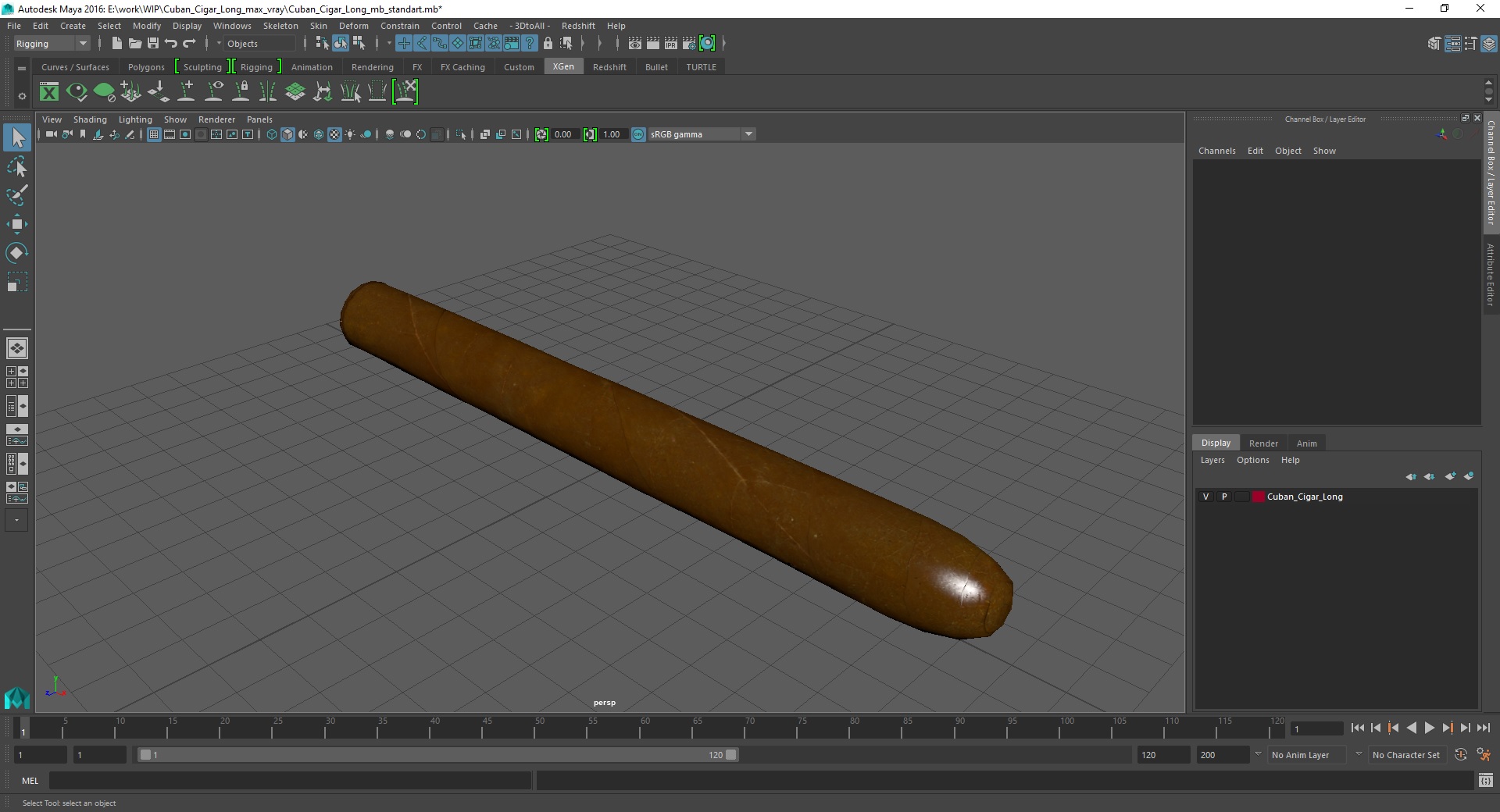The height and width of the screenshot is (812, 1500).
Task: Toggle display type box of Cuban_Cigar_Long layer
Action: click(x=1241, y=497)
